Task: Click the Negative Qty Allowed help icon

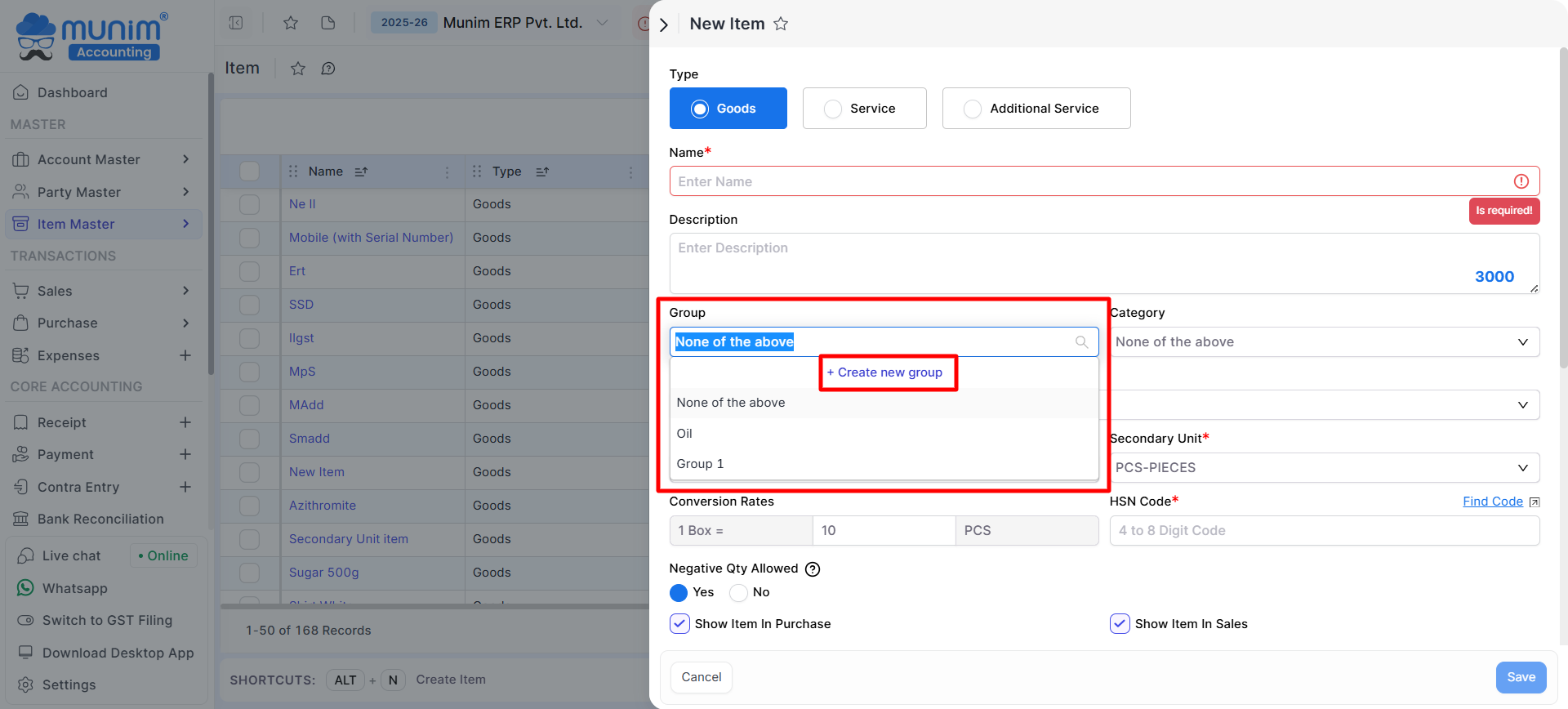Action: pos(813,569)
